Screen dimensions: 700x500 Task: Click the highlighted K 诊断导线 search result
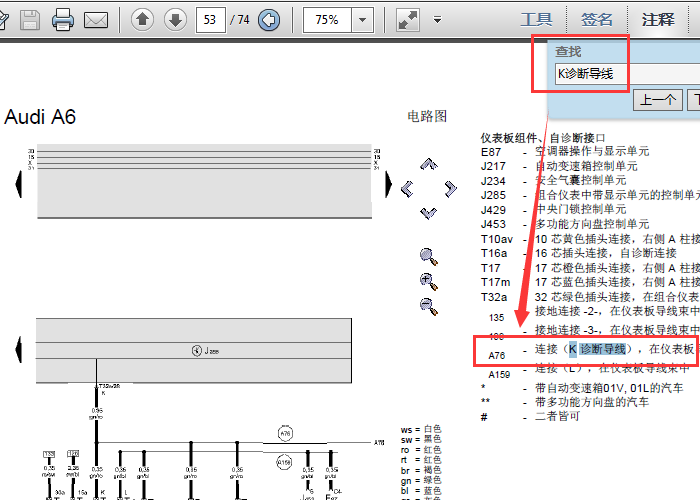[x=597, y=349]
